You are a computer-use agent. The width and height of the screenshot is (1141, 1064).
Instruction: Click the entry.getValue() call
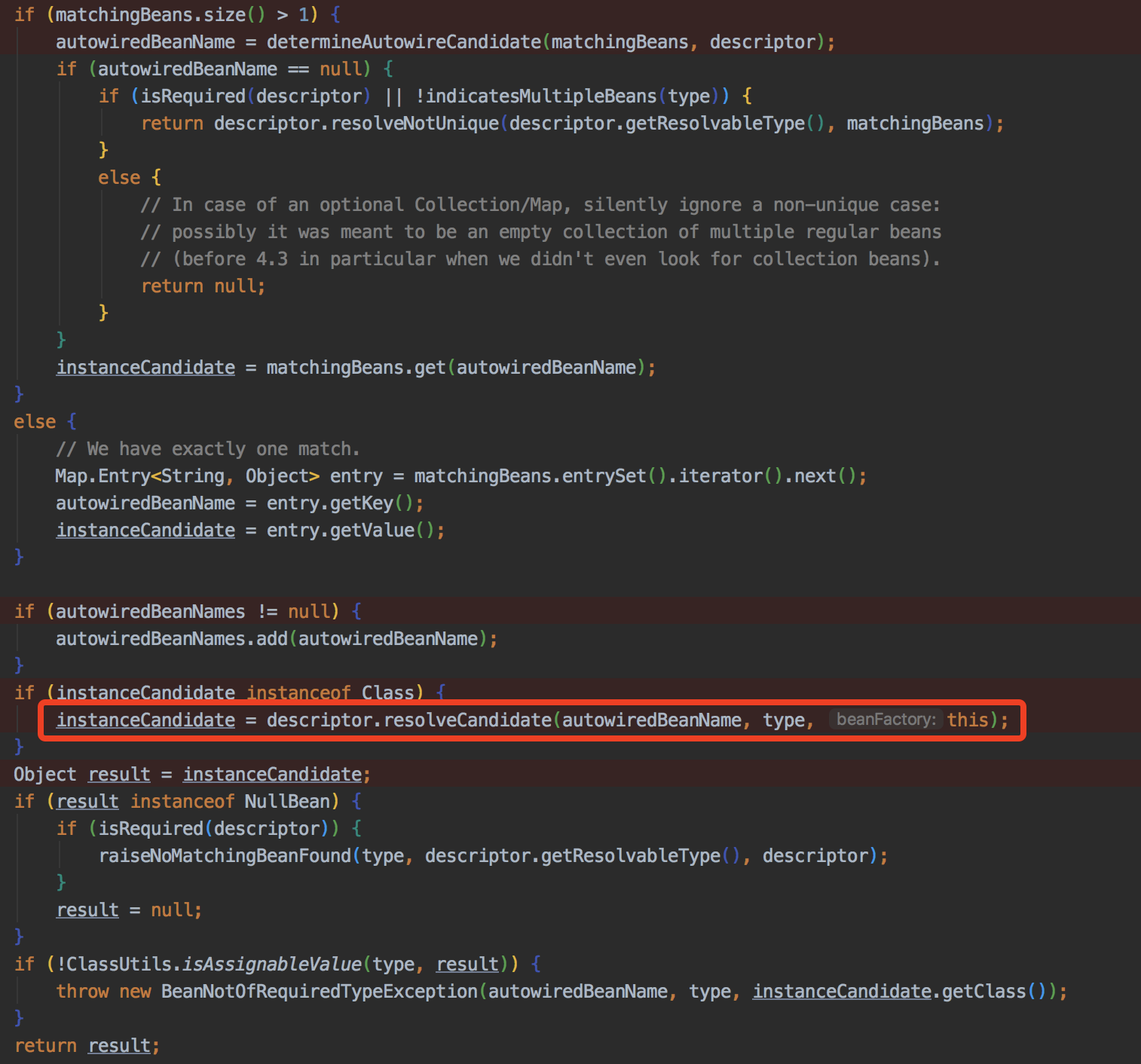pos(350,530)
